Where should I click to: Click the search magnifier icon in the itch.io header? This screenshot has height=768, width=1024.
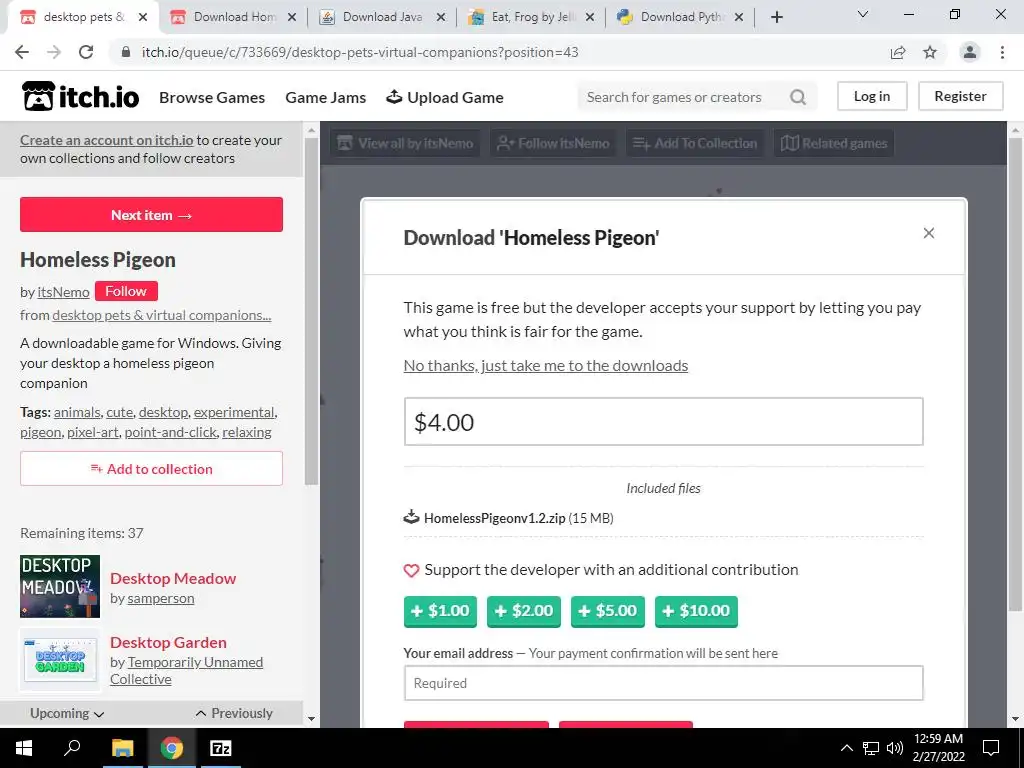797,97
